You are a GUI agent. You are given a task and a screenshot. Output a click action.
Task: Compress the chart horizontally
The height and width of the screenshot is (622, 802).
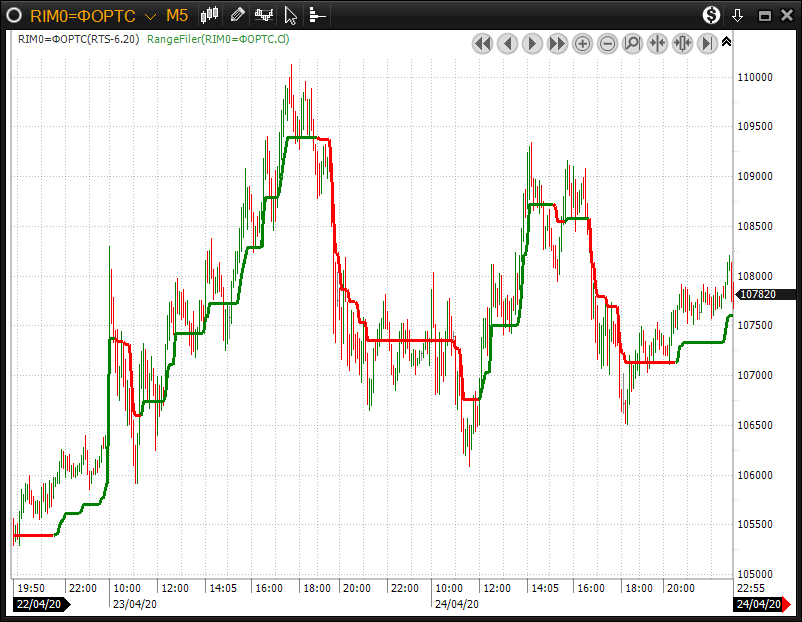(658, 43)
